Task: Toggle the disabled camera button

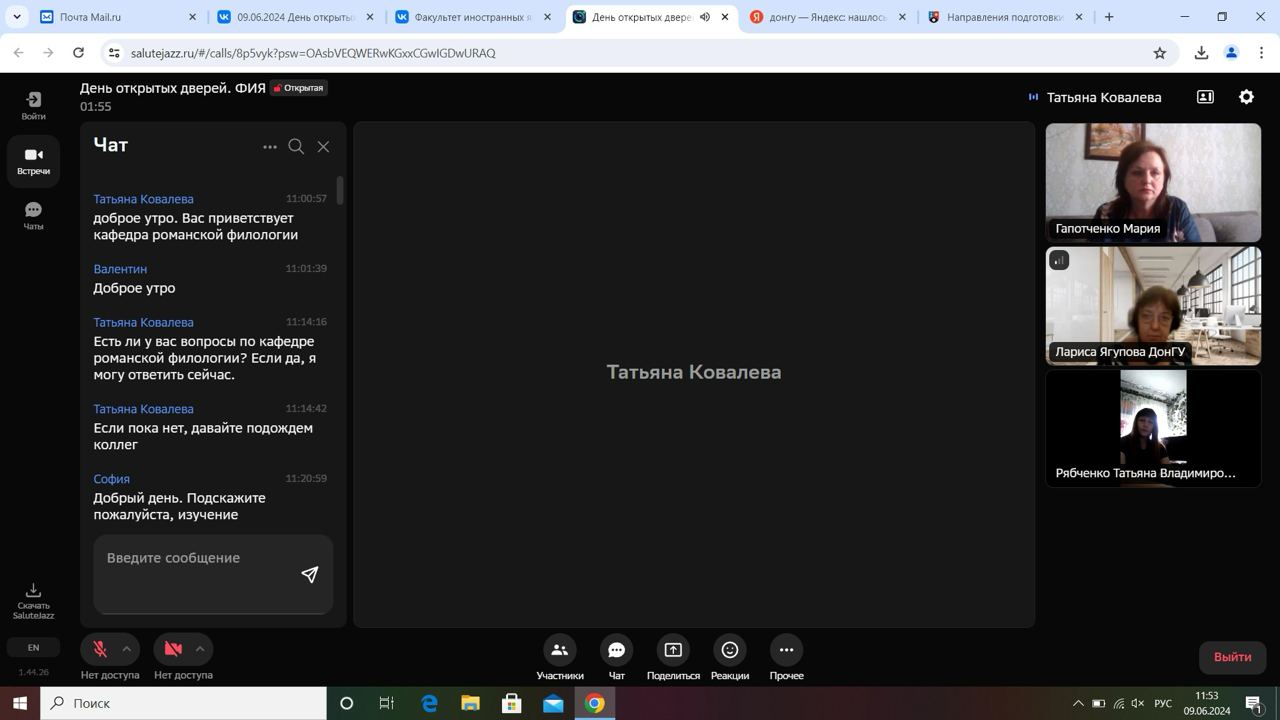Action: click(173, 649)
